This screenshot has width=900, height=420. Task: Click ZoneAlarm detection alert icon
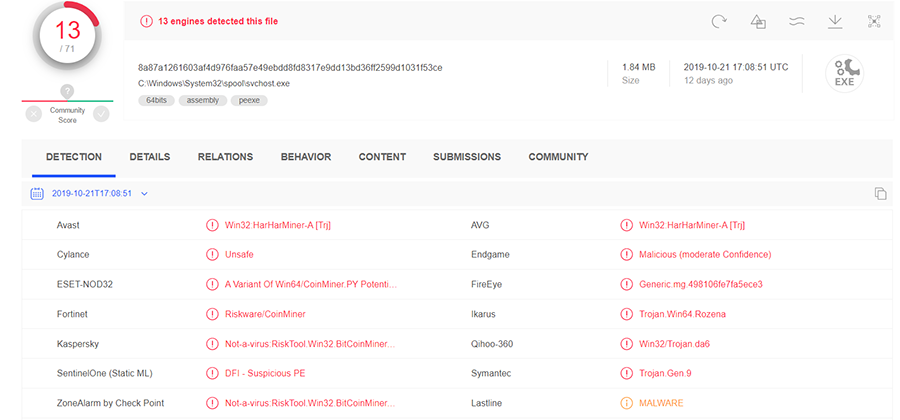[212, 403]
